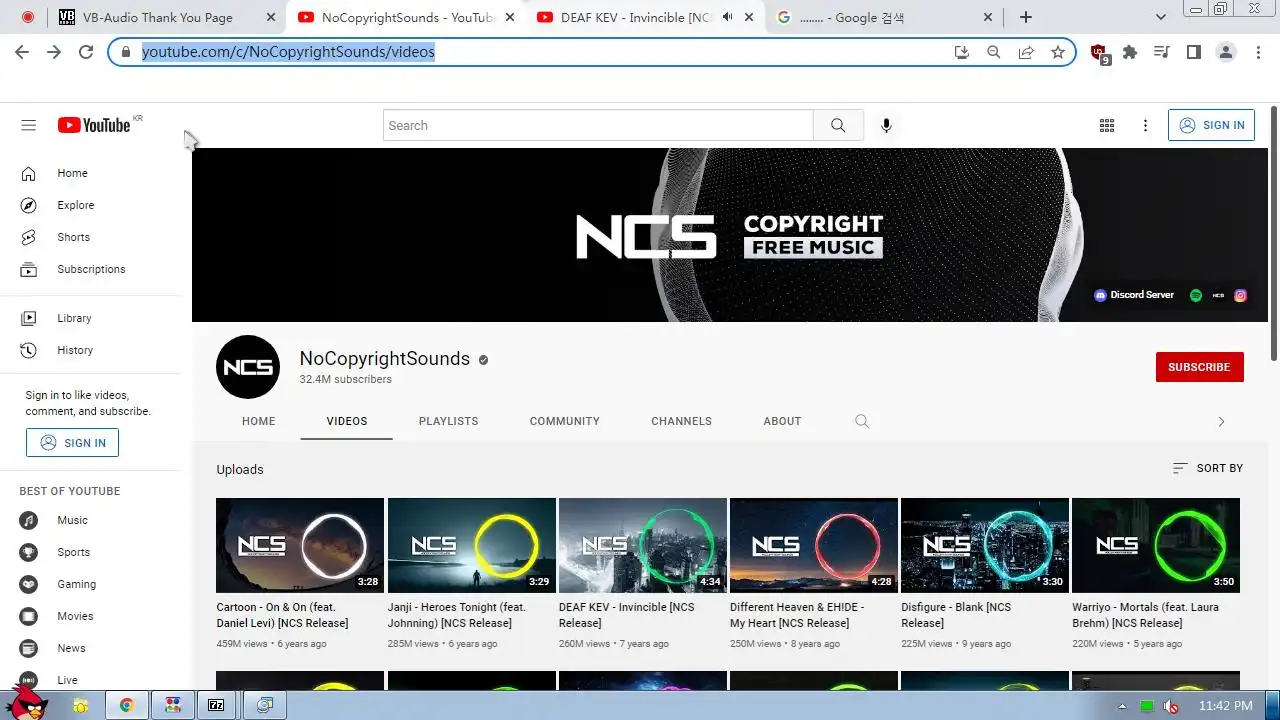The width and height of the screenshot is (1280, 720).
Task: Open the CHANNELS tab
Action: (x=682, y=421)
